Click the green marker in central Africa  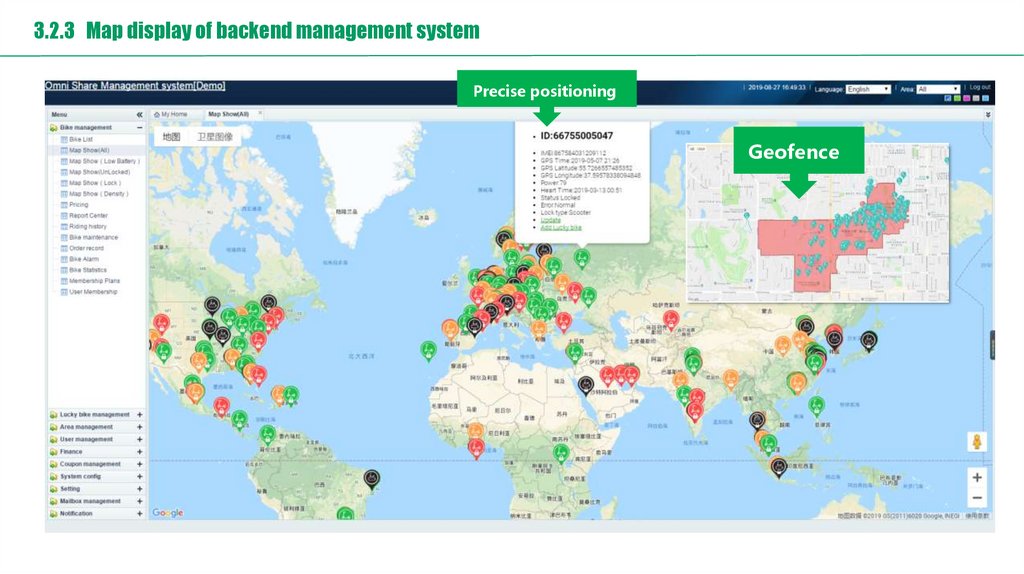pyautogui.click(x=560, y=453)
